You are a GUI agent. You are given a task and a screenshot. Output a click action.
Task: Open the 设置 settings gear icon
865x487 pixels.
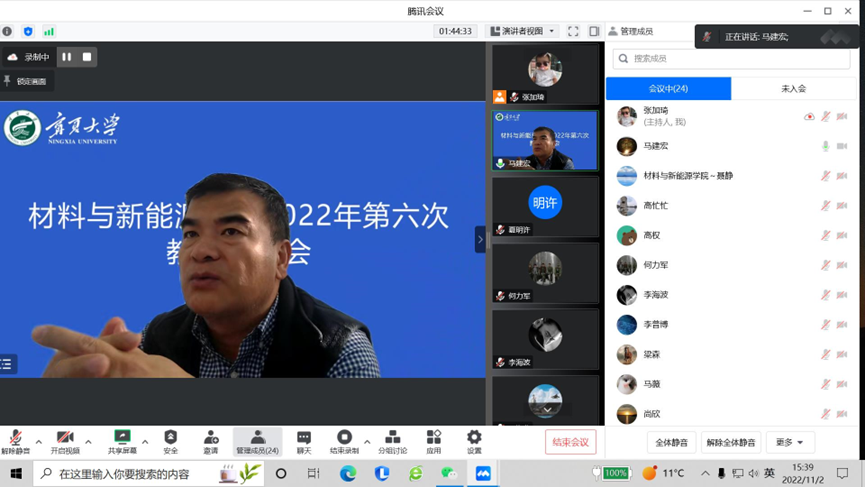tap(474, 438)
